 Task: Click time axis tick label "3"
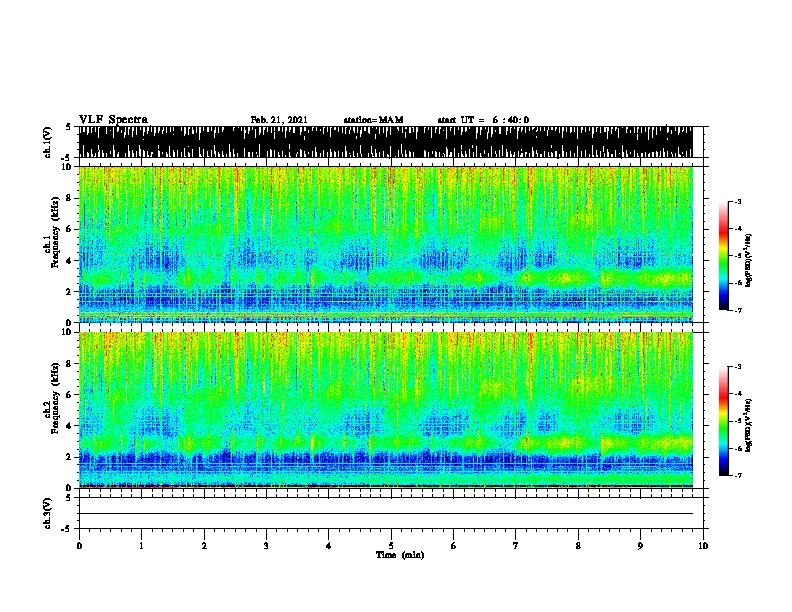pos(266,545)
